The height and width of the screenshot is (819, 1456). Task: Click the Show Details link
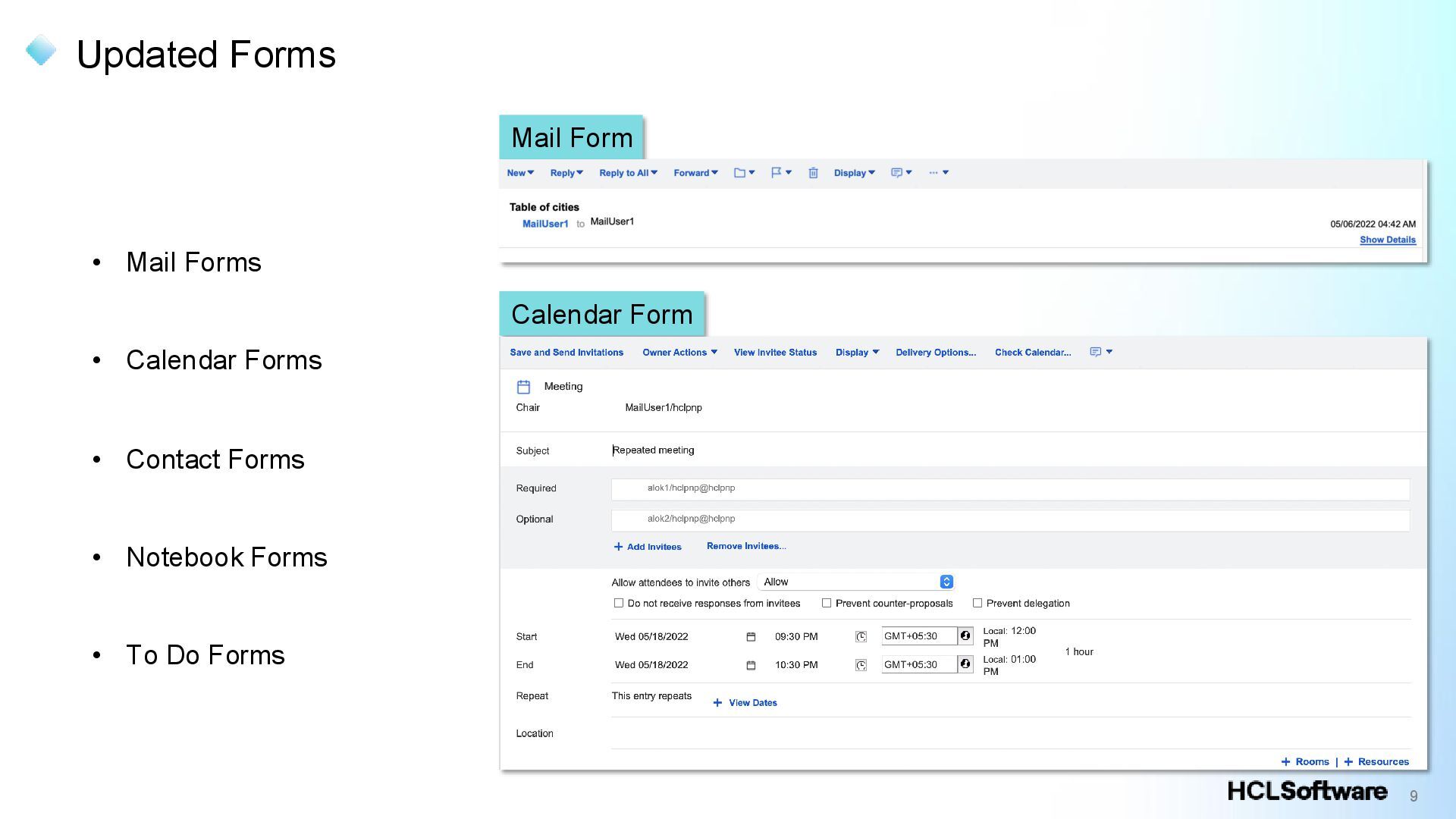click(x=1387, y=240)
